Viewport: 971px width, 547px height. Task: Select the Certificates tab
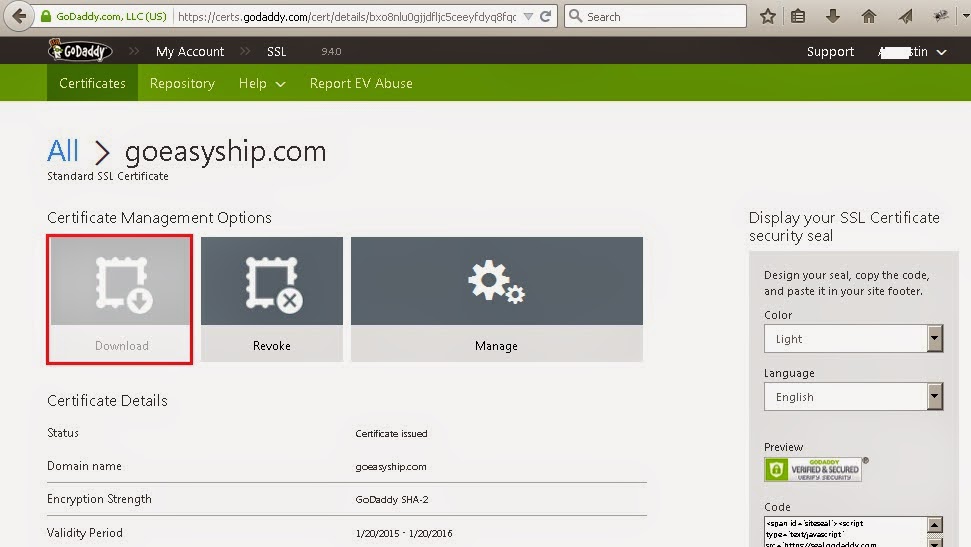click(92, 83)
